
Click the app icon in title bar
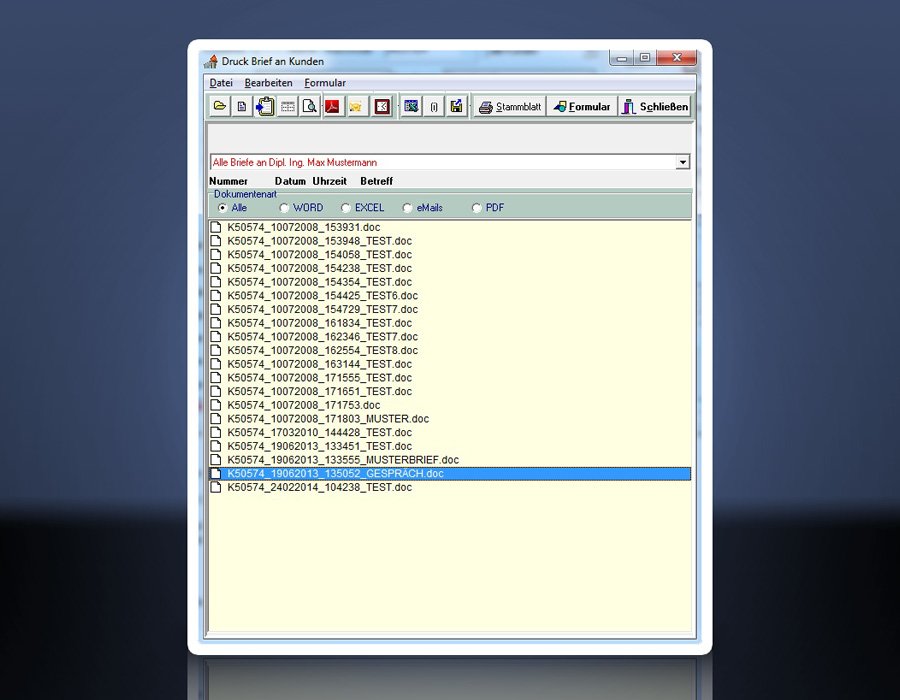point(211,61)
